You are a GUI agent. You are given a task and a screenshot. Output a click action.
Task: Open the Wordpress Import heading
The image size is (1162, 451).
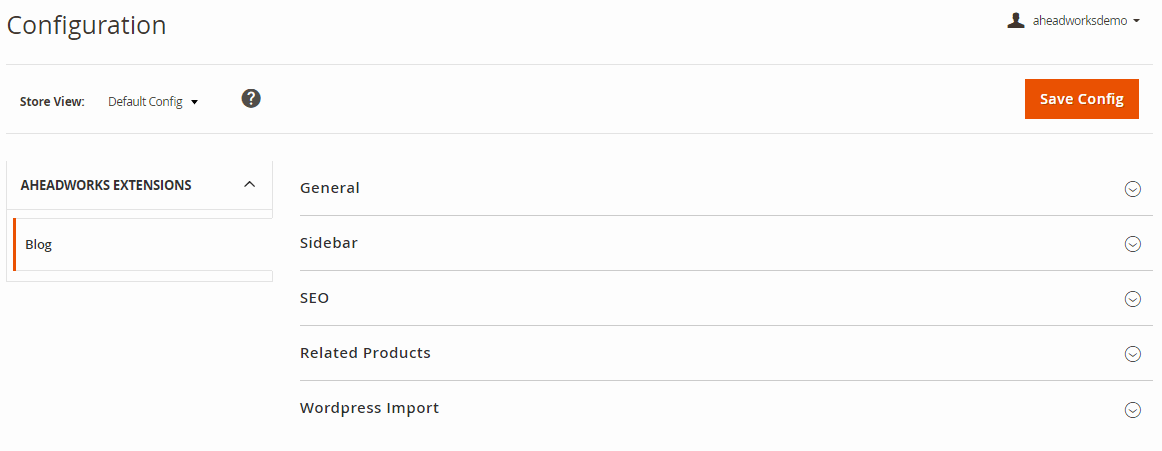click(370, 408)
